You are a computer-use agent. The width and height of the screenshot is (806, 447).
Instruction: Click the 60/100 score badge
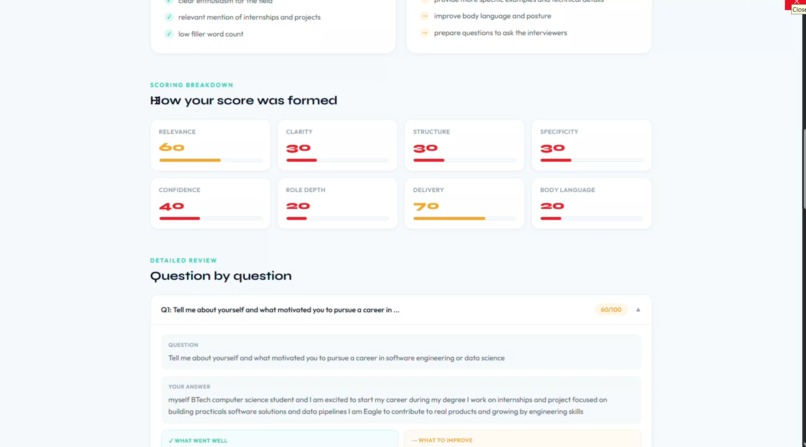click(x=611, y=310)
